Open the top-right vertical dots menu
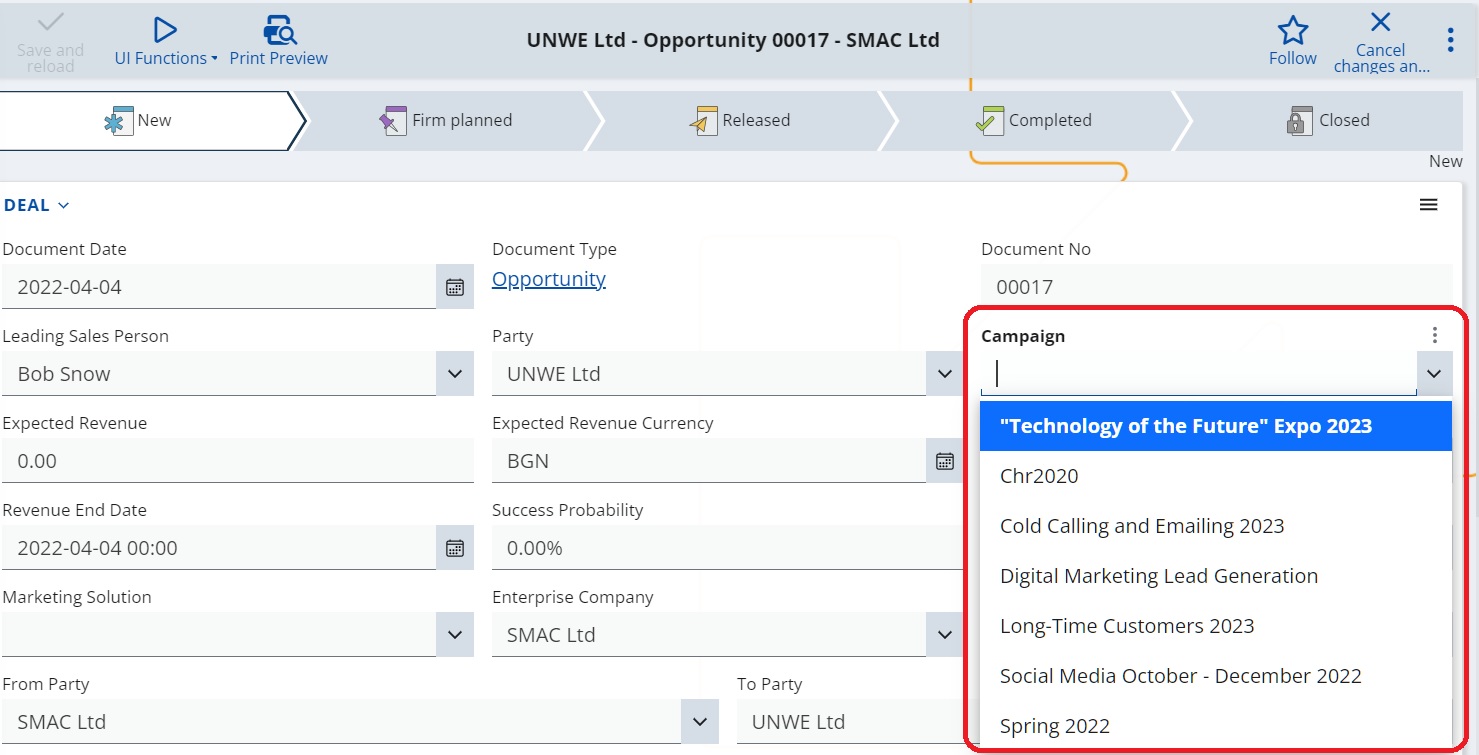This screenshot has width=1479, height=755. (1450, 40)
